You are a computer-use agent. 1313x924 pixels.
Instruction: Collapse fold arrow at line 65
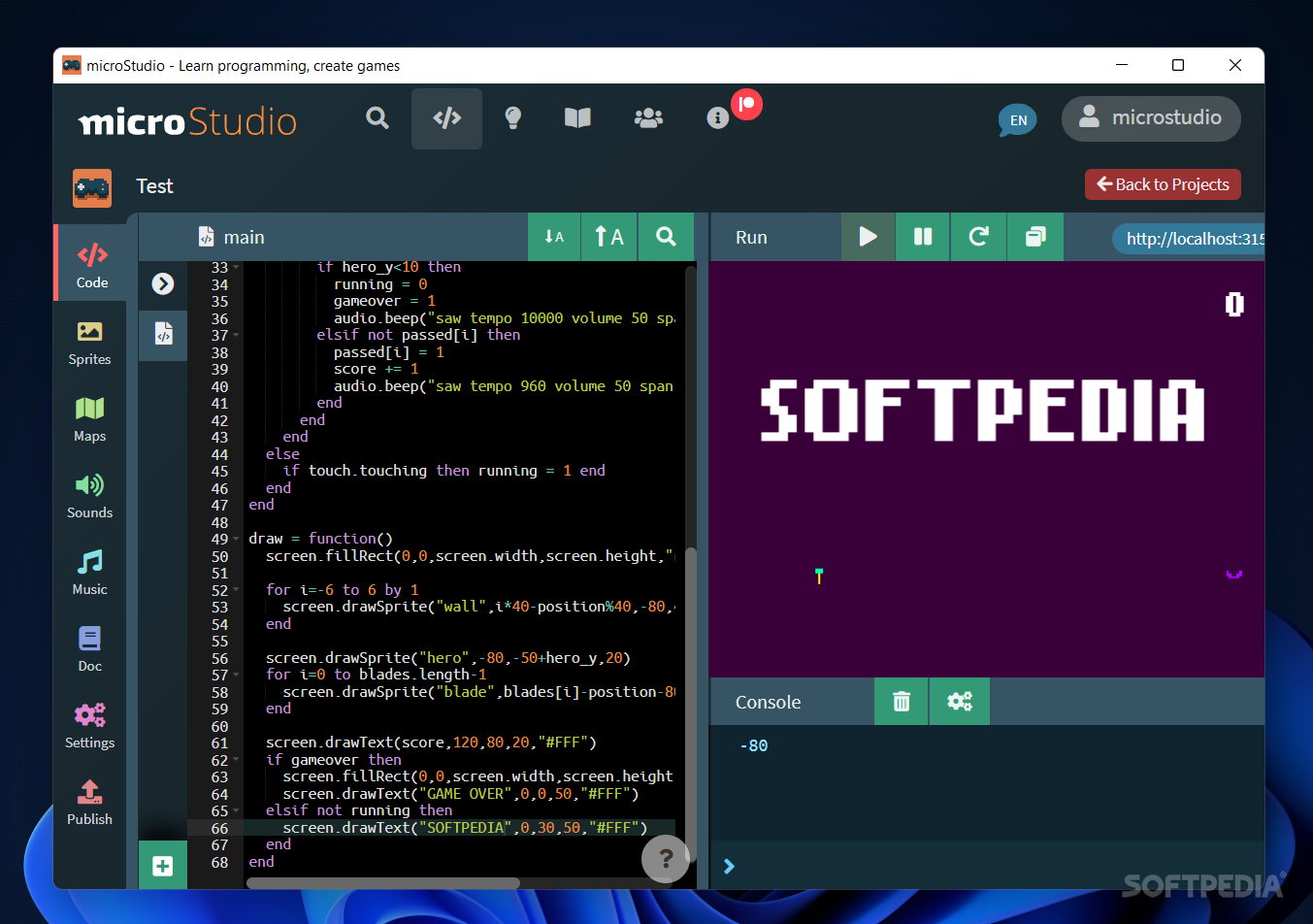pos(236,811)
